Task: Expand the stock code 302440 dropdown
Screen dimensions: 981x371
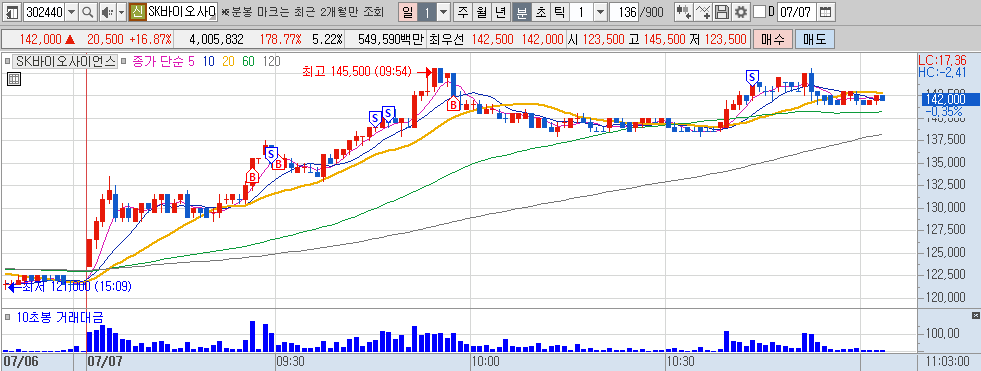Action: (x=71, y=12)
